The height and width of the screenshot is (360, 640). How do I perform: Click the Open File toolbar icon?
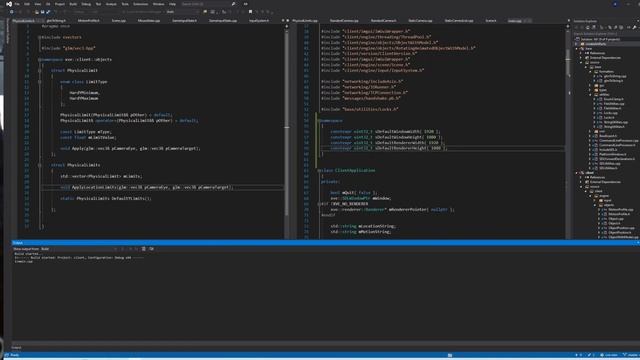coord(37,12)
